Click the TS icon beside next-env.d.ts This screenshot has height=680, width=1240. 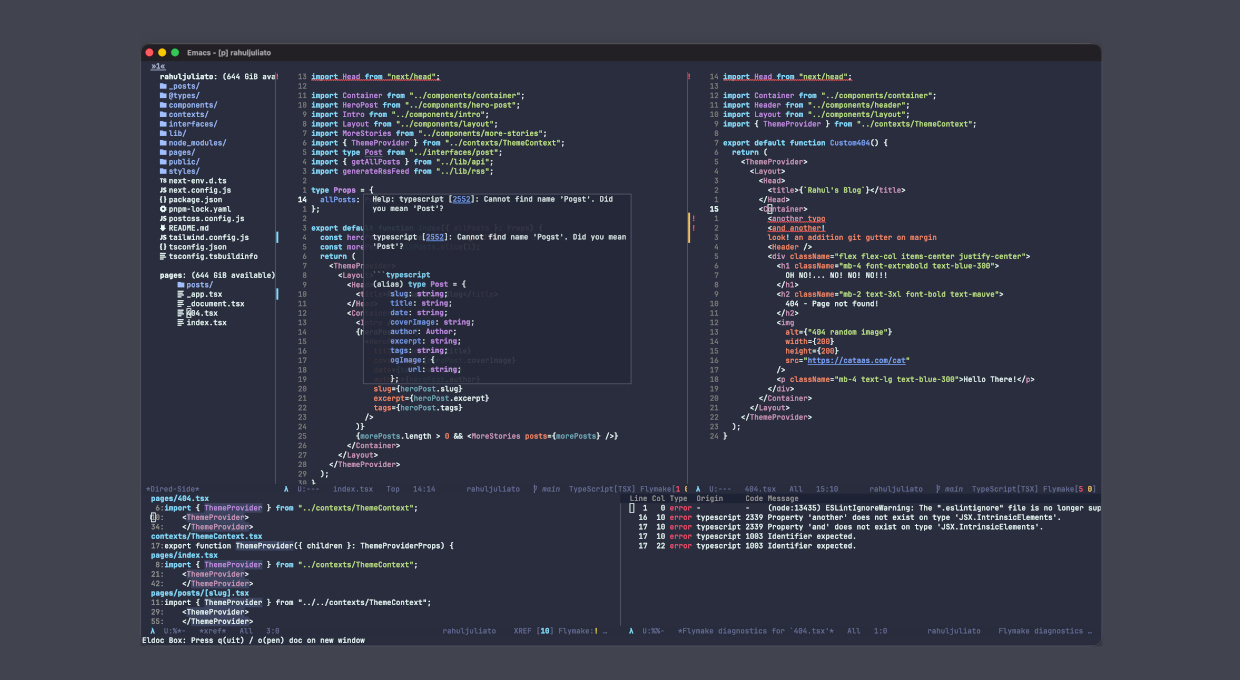163,181
